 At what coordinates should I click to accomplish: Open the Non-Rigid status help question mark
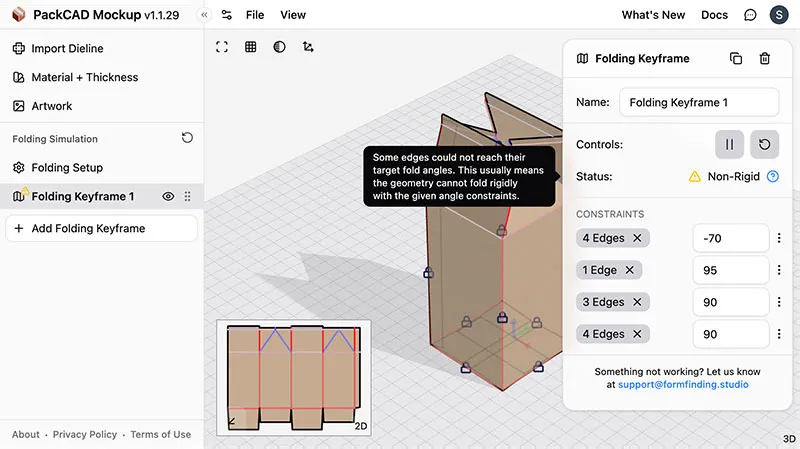[x=773, y=177]
